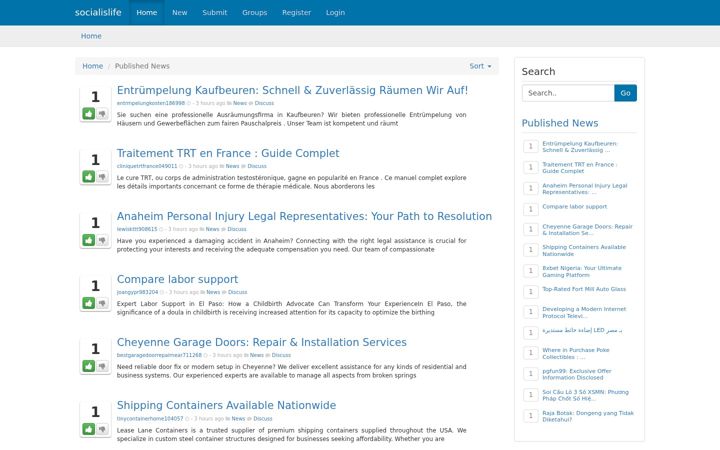Open sidebar link Raja Botak: Dongeng yang Tidak Diketahui?
720x450 pixels.
[588, 416]
